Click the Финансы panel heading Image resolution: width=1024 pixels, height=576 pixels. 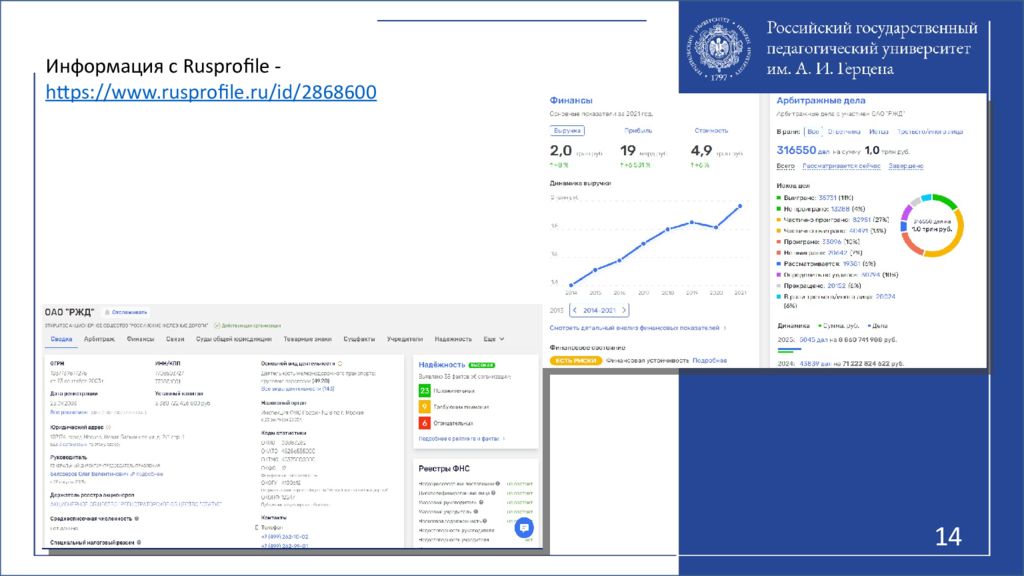tap(571, 101)
